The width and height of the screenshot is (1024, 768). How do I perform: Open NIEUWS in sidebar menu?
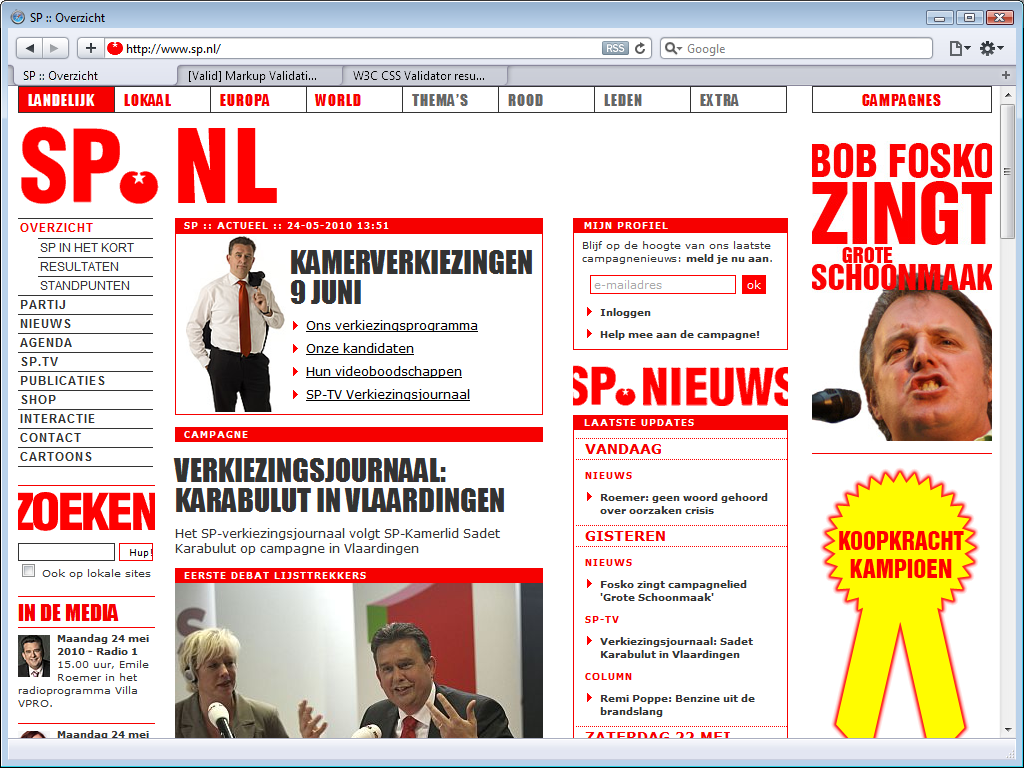click(x=46, y=324)
